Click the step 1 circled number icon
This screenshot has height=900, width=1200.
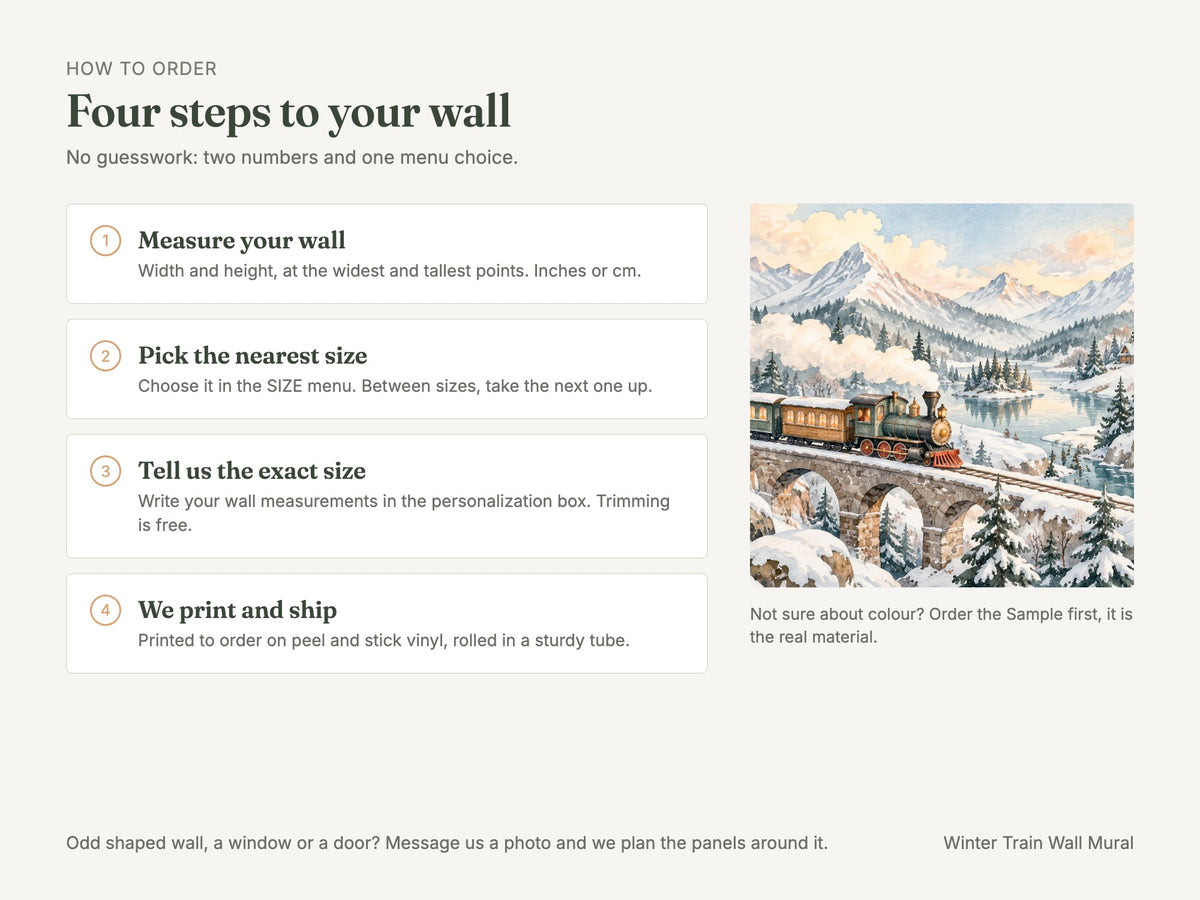point(105,241)
